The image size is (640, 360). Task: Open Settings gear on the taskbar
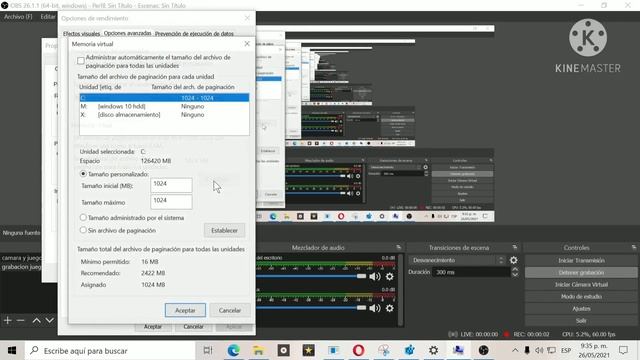click(433, 350)
